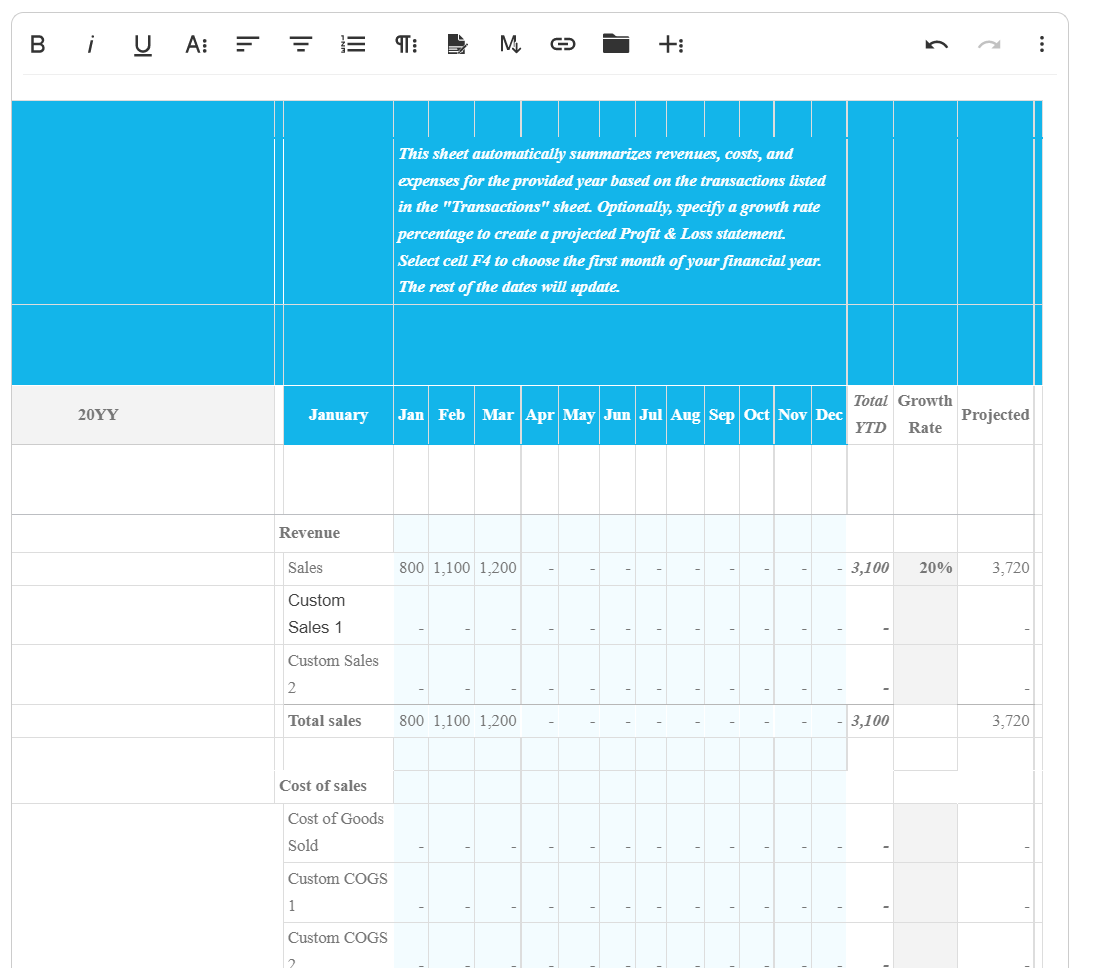1093x968 pixels.
Task: Click the insert link icon
Action: 563,44
